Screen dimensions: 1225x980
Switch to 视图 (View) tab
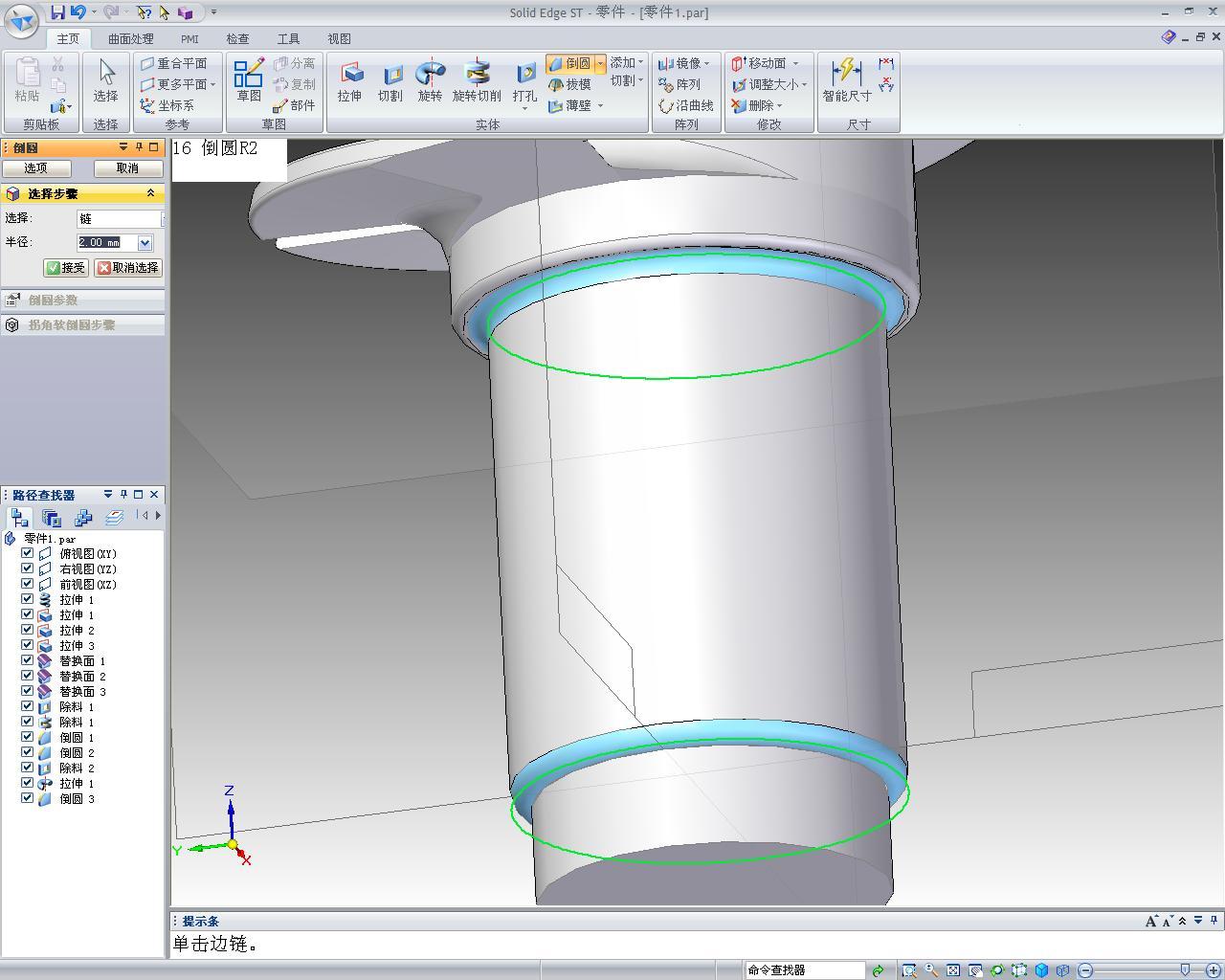[x=339, y=38]
